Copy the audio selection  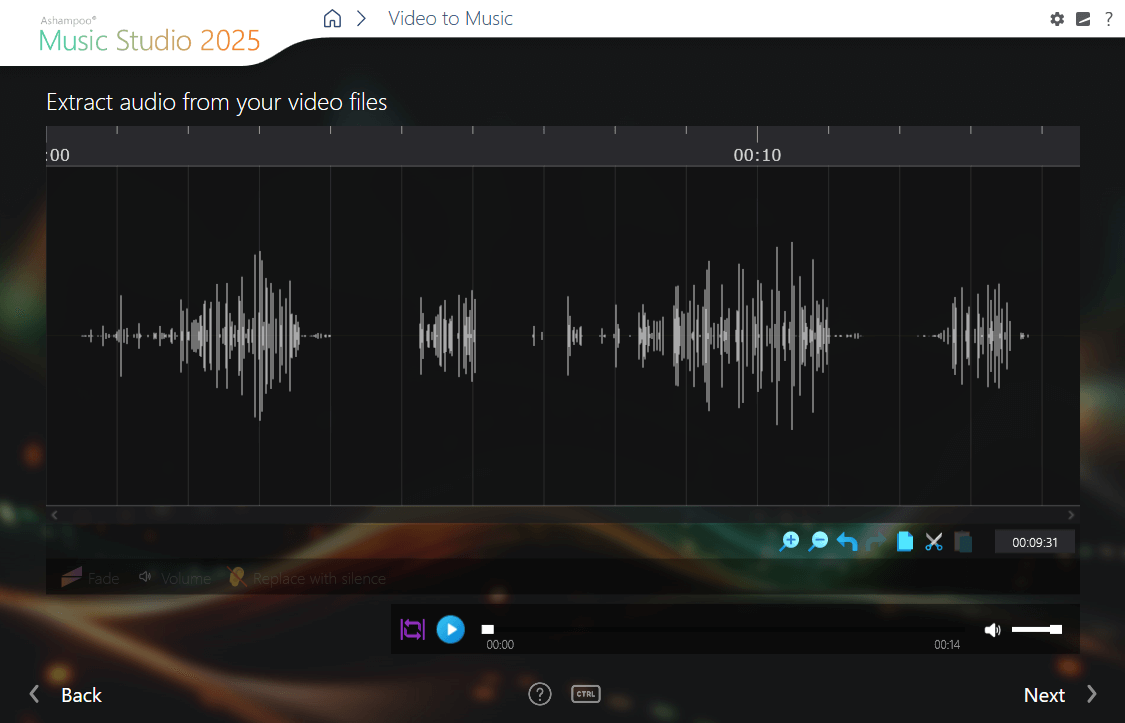904,541
